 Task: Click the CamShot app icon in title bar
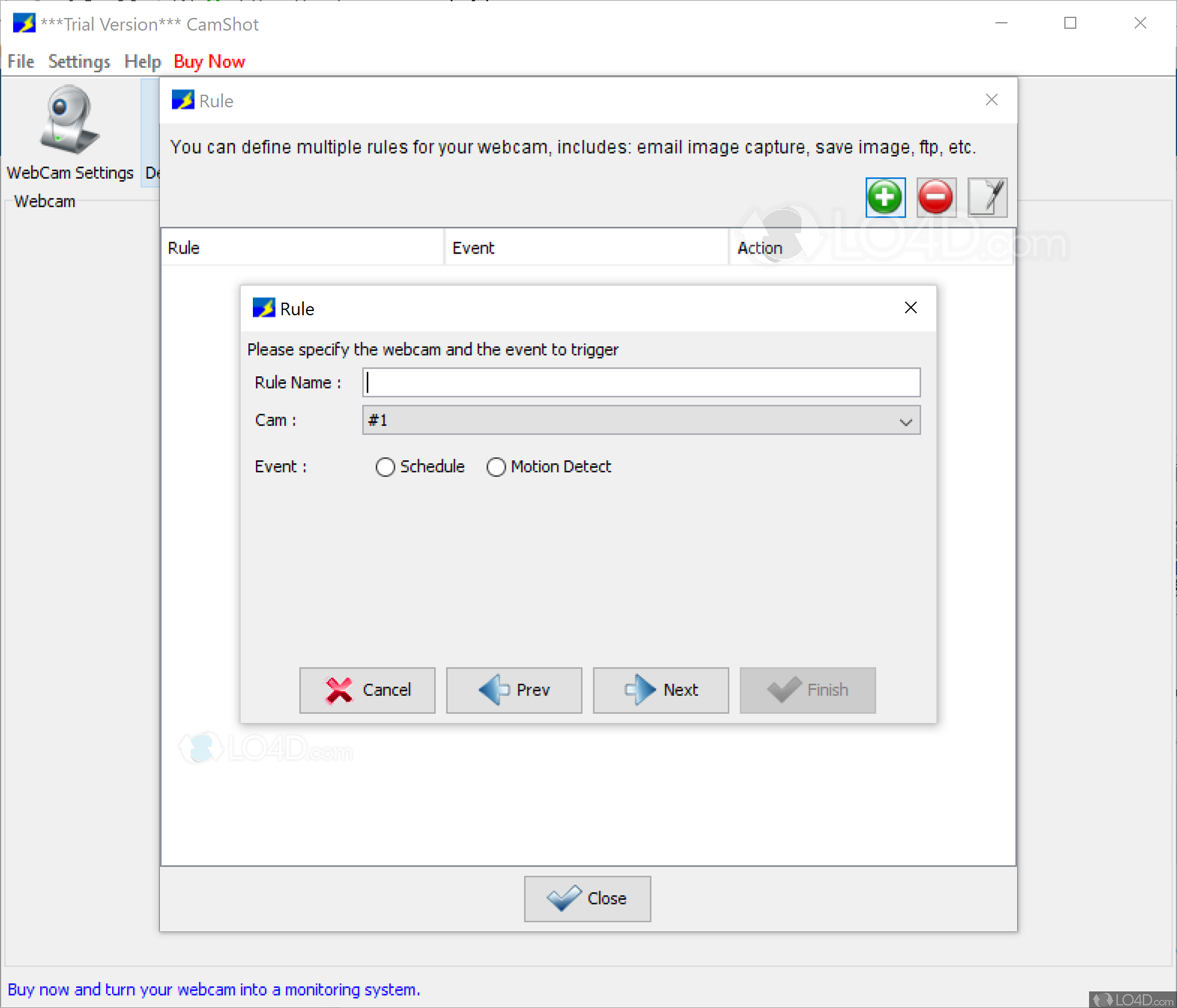pyautogui.click(x=24, y=24)
